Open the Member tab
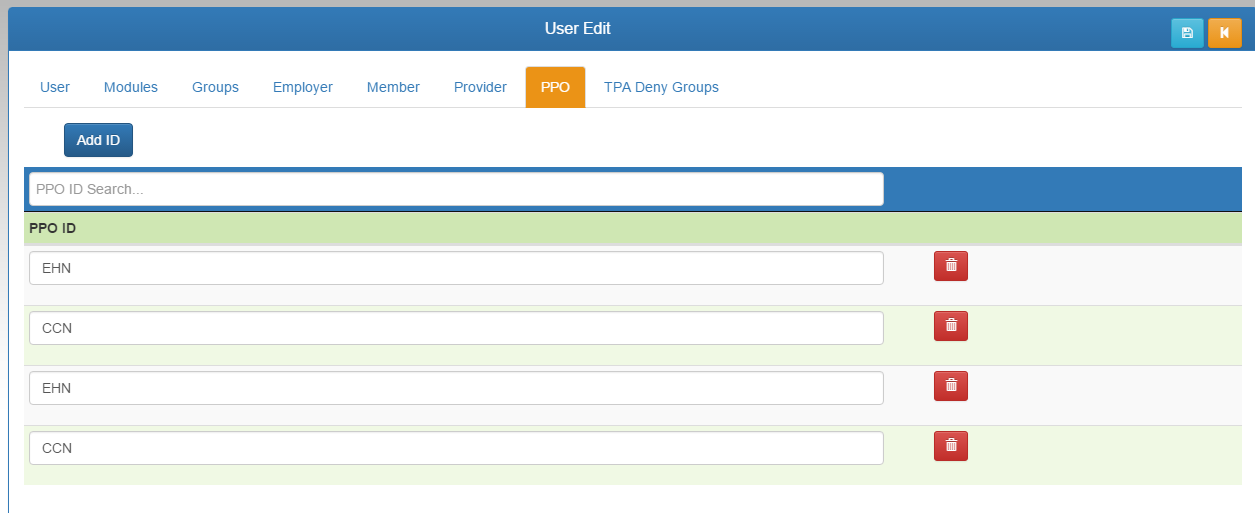 [393, 87]
